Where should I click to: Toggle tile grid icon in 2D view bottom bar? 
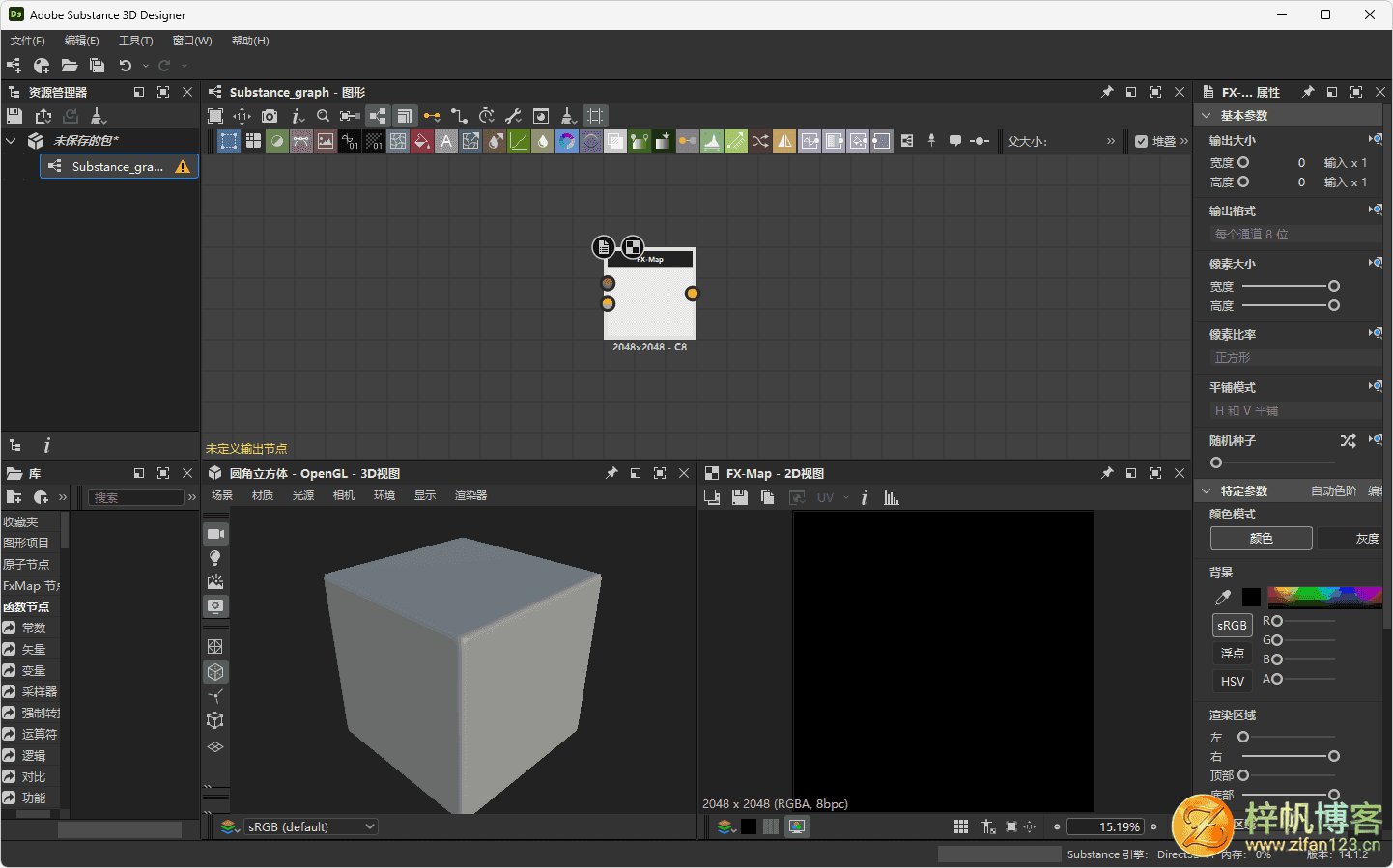click(x=961, y=826)
